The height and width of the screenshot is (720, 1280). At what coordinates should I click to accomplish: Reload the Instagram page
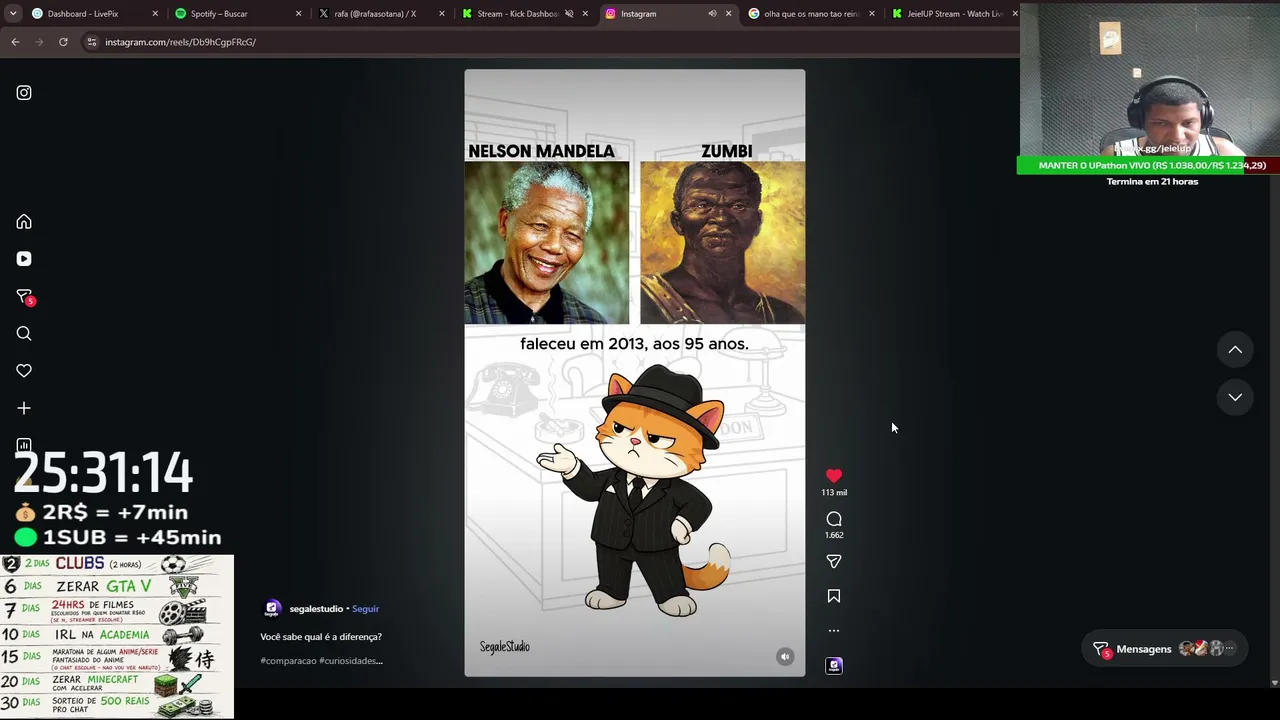(x=63, y=42)
